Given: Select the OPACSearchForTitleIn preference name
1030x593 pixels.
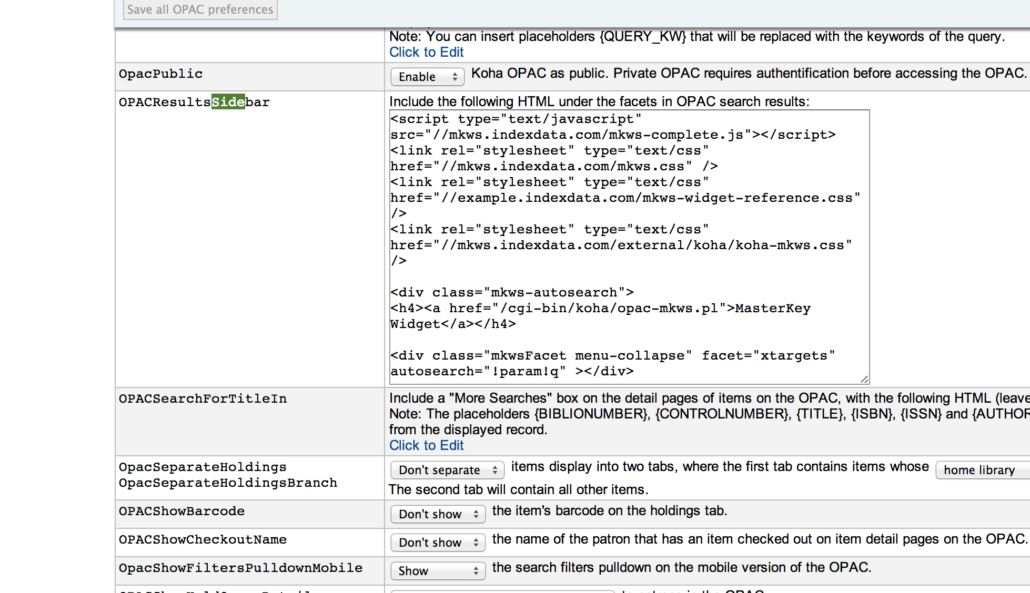Looking at the screenshot, I should coord(203,399).
